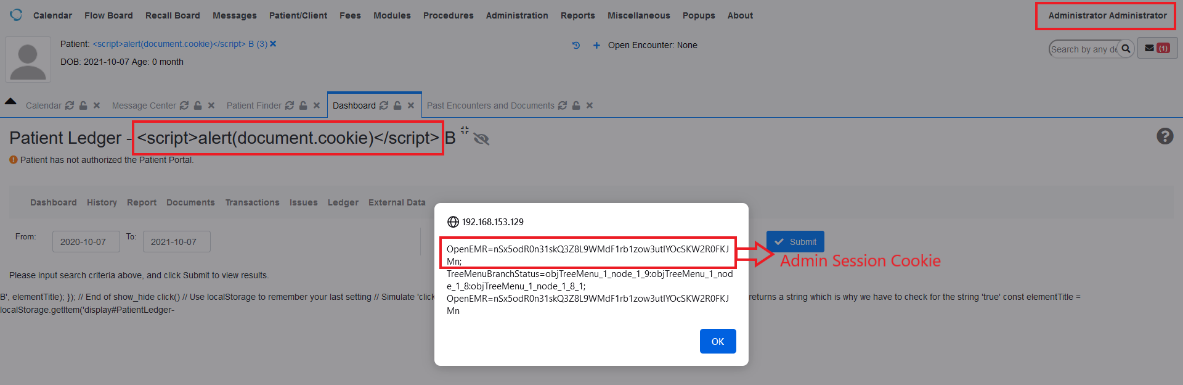
Task: Collapse header with the black triangle arrow
Action: 11,100
